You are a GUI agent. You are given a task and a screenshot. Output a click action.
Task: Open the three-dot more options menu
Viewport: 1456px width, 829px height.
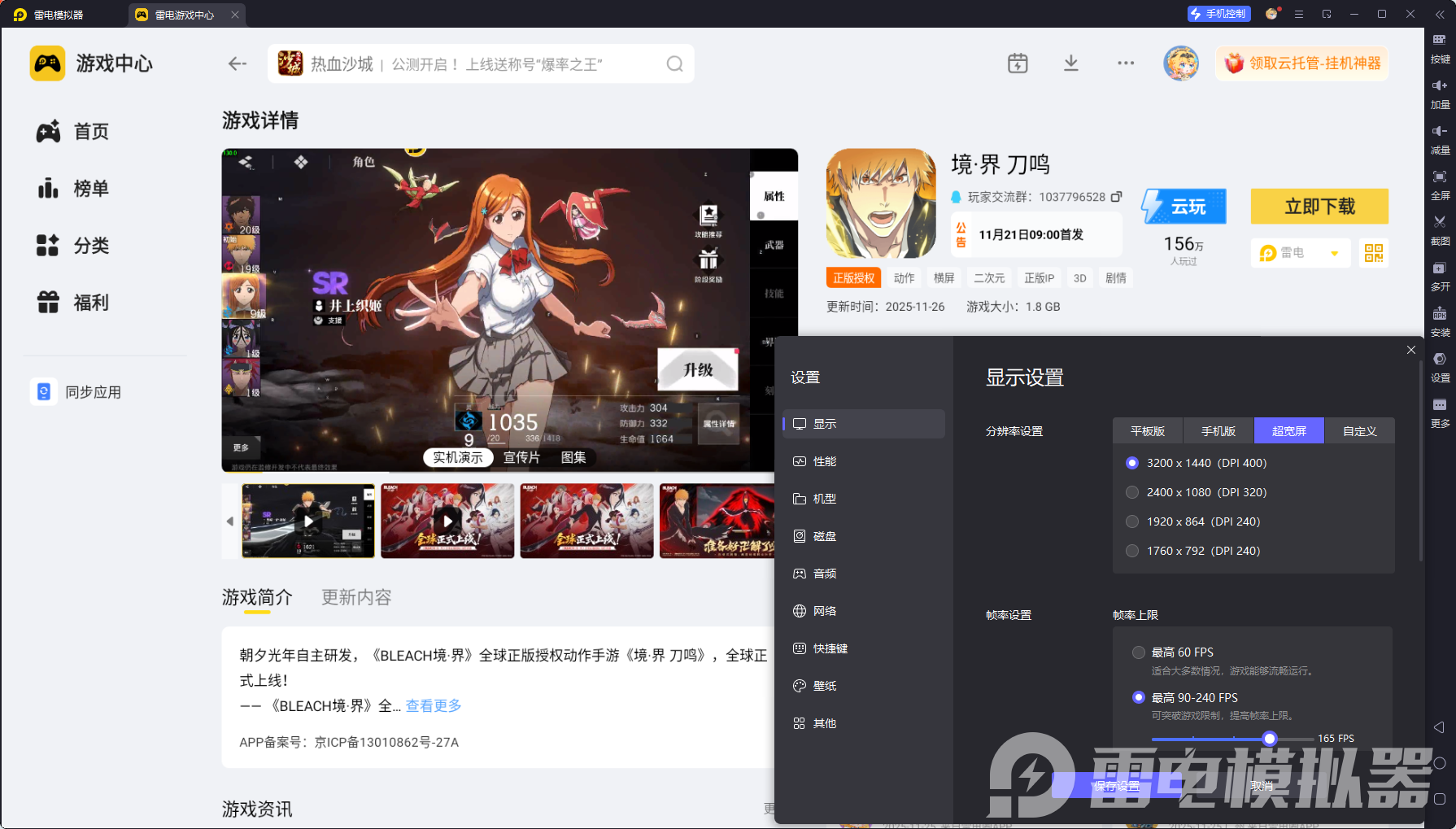[x=1126, y=63]
